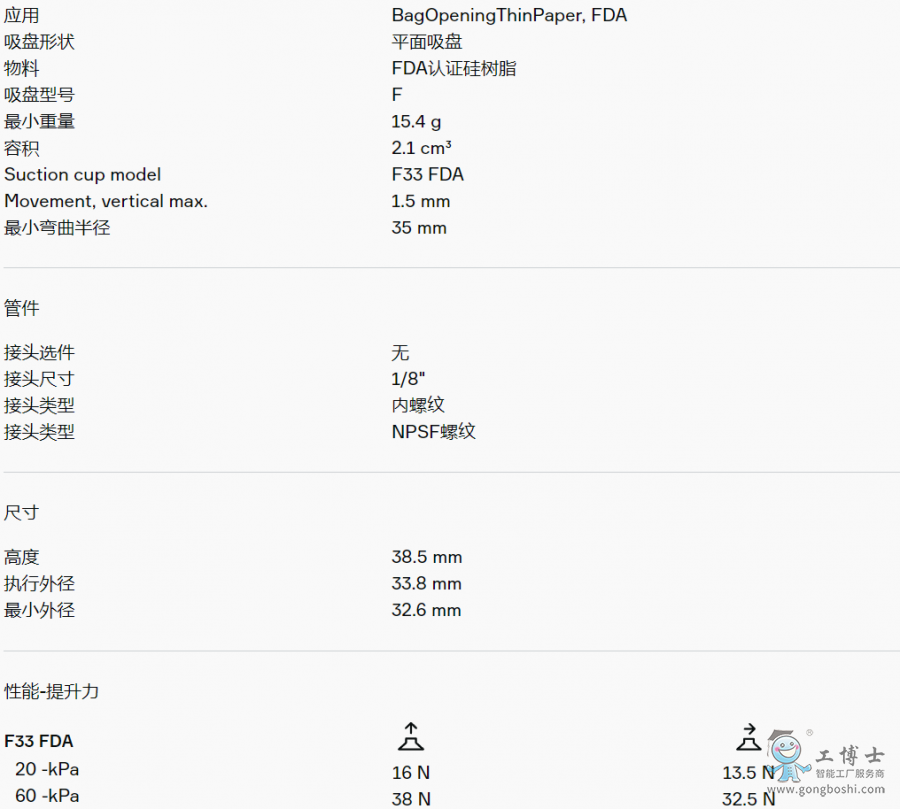This screenshot has width=900, height=809.
Task: Click the 平面吸盘 cup shape value
Action: [427, 42]
